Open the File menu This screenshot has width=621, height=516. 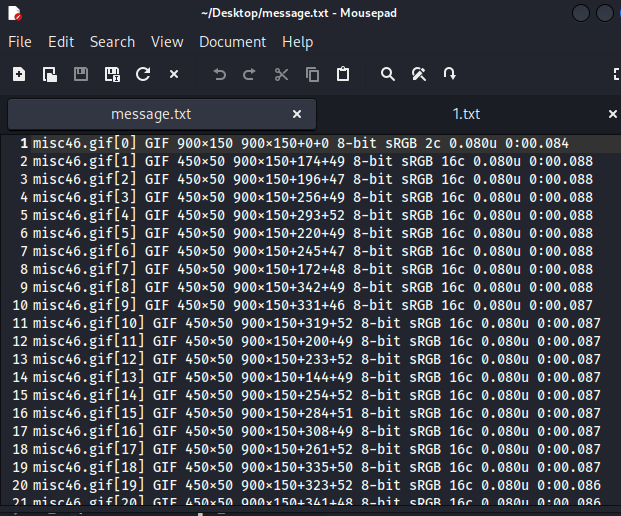pyautogui.click(x=20, y=42)
